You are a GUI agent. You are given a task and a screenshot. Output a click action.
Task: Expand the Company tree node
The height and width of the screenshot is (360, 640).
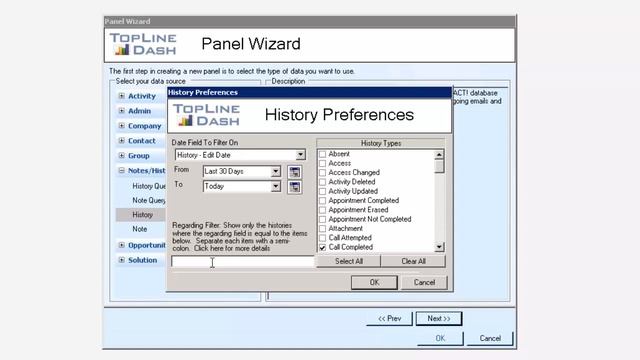click(x=122, y=126)
